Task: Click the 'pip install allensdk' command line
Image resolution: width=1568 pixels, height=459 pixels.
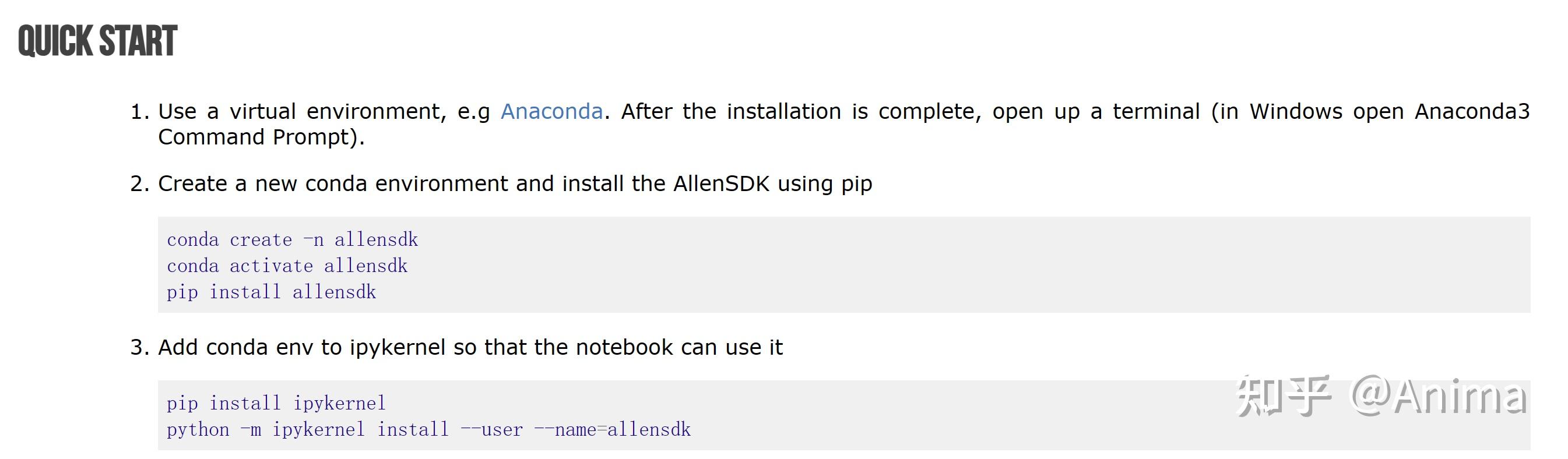Action: click(x=271, y=292)
